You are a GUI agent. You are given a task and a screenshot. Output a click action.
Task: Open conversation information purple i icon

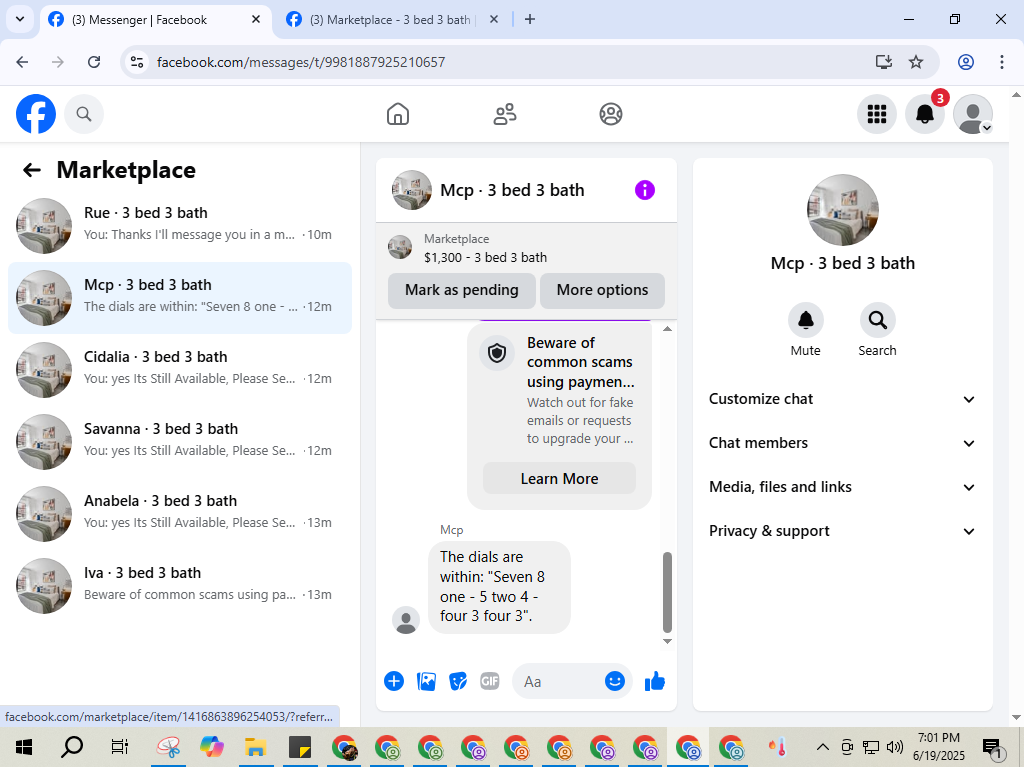coord(645,190)
